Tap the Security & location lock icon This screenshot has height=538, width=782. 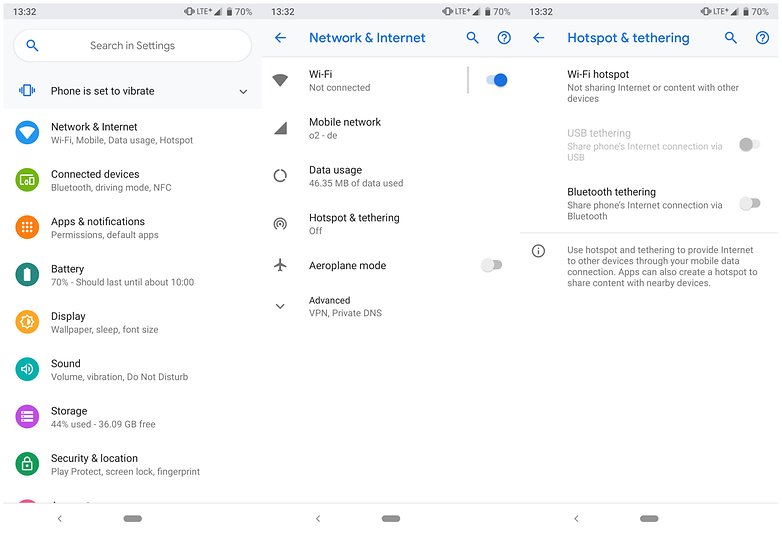click(x=27, y=464)
